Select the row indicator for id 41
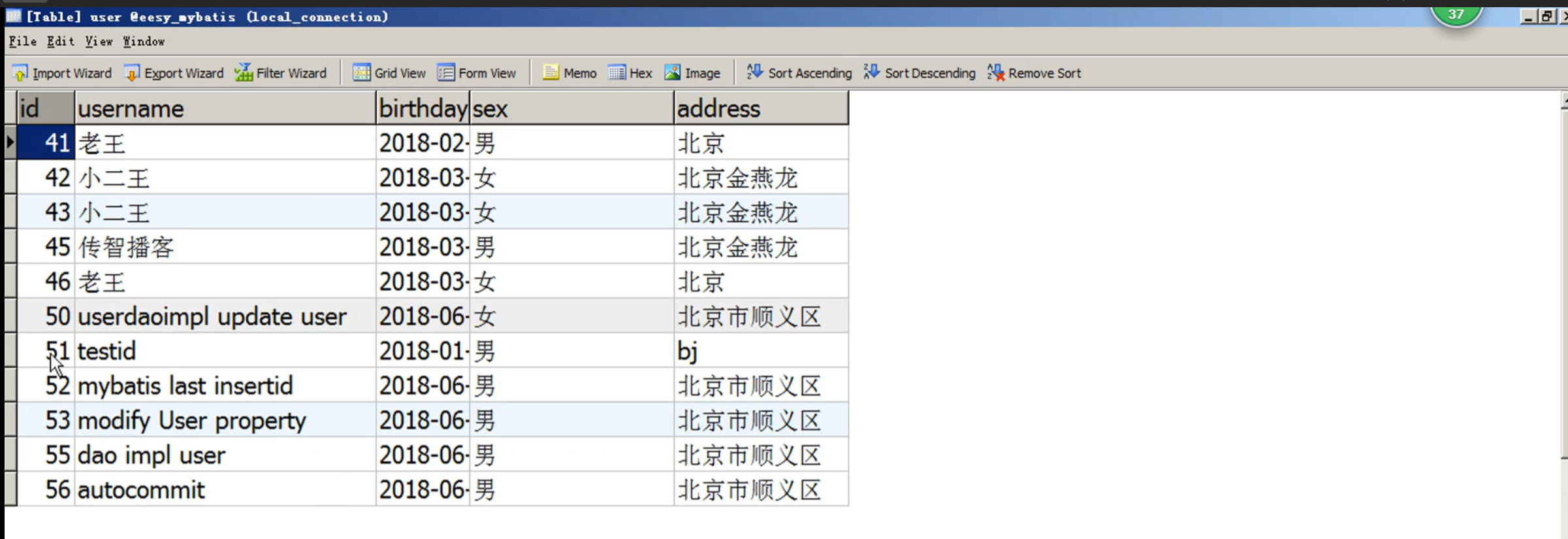 (10, 142)
